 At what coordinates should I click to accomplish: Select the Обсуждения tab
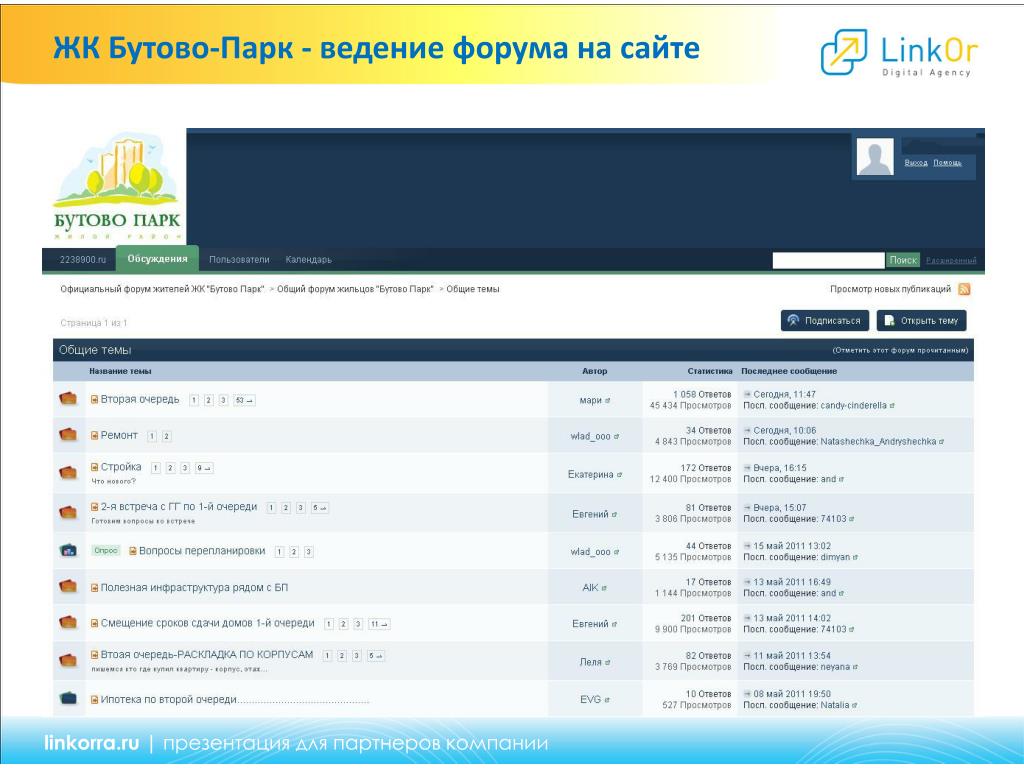pos(157,259)
